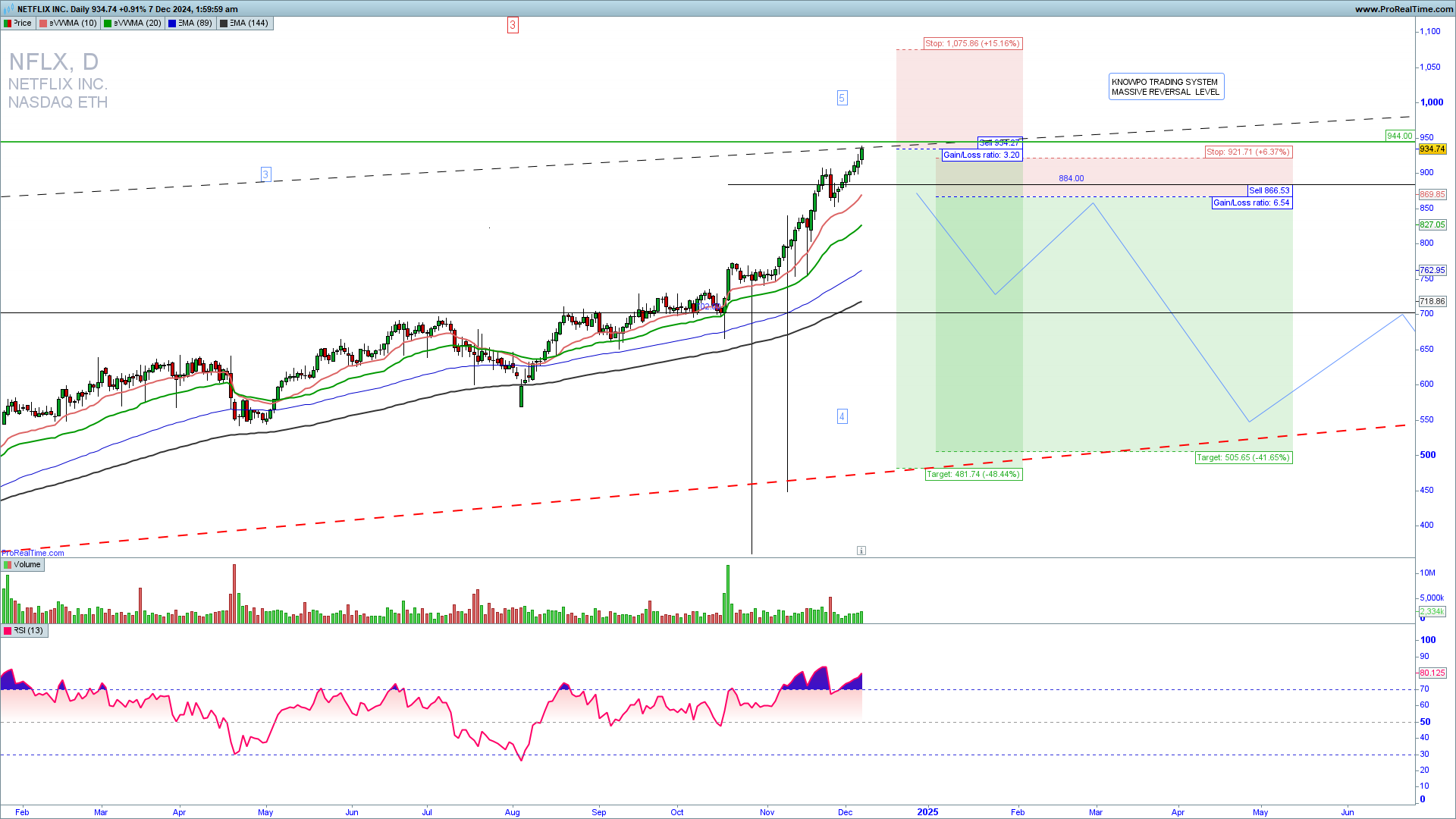Select the red wave 3 label at top
The width and height of the screenshot is (1456, 819).
[513, 25]
